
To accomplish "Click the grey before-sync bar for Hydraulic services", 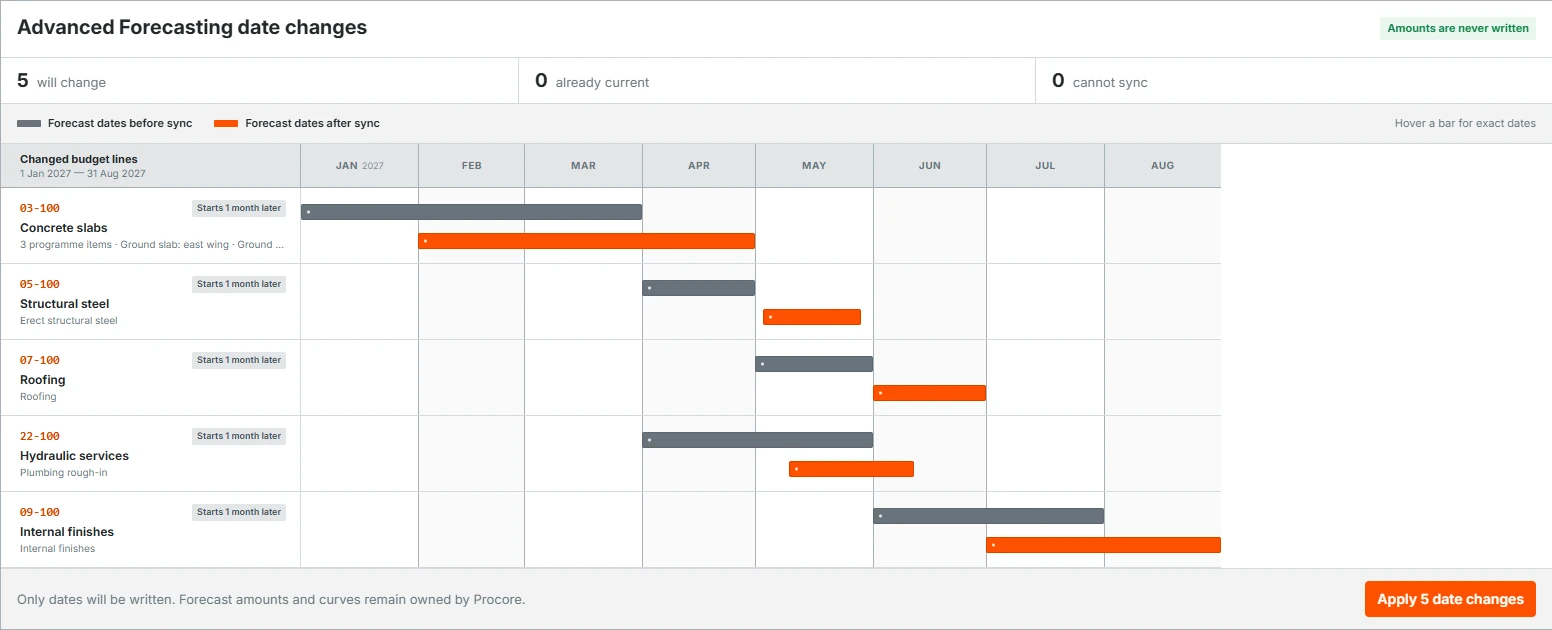I will 757,440.
